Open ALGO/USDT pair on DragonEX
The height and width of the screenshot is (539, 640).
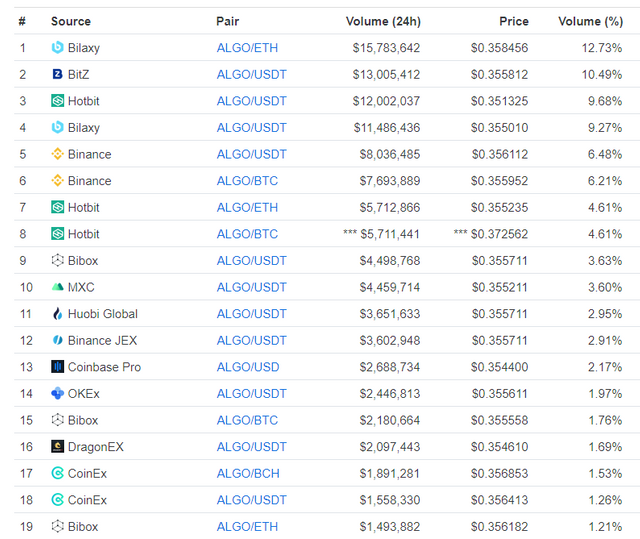pos(251,447)
